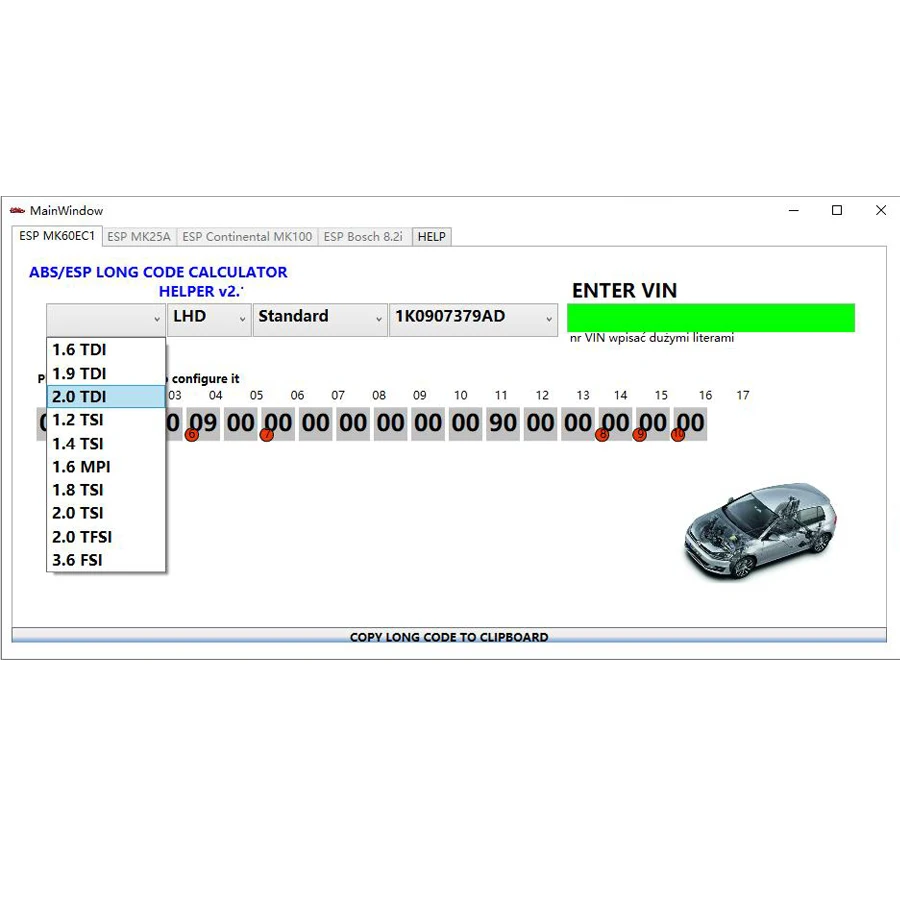Open the HELP tab
This screenshot has width=900, height=900.
432,236
